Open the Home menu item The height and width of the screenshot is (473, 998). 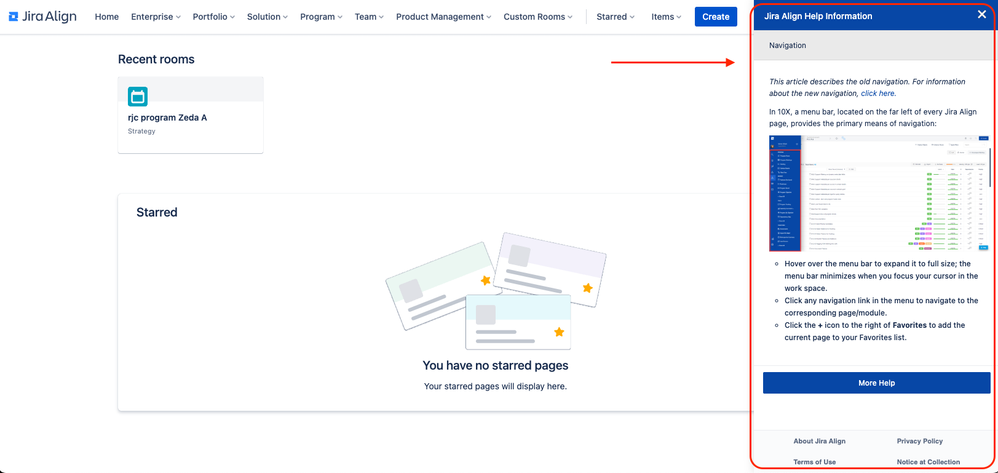coord(107,17)
